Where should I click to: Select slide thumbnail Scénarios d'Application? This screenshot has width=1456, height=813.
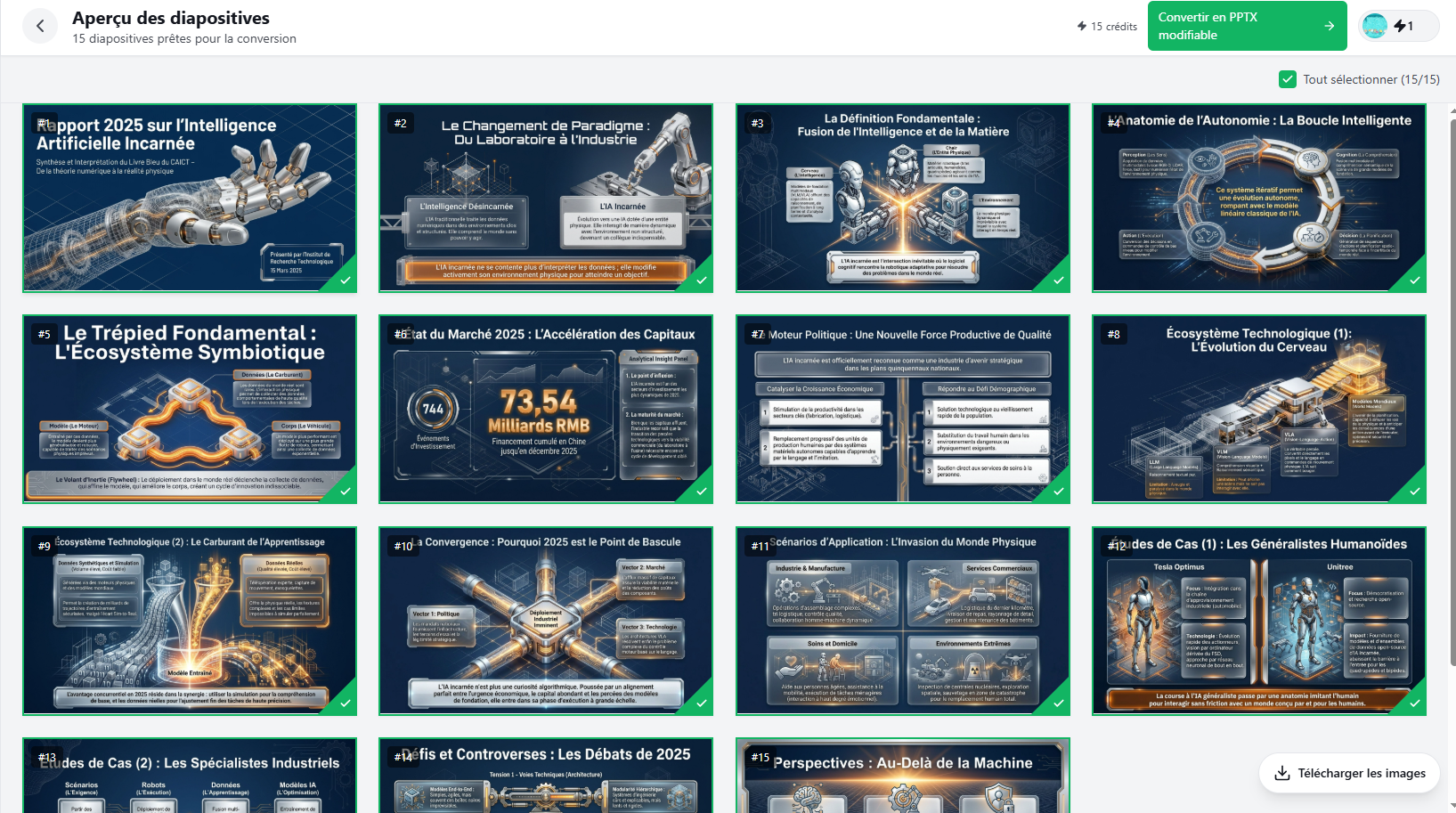point(903,621)
